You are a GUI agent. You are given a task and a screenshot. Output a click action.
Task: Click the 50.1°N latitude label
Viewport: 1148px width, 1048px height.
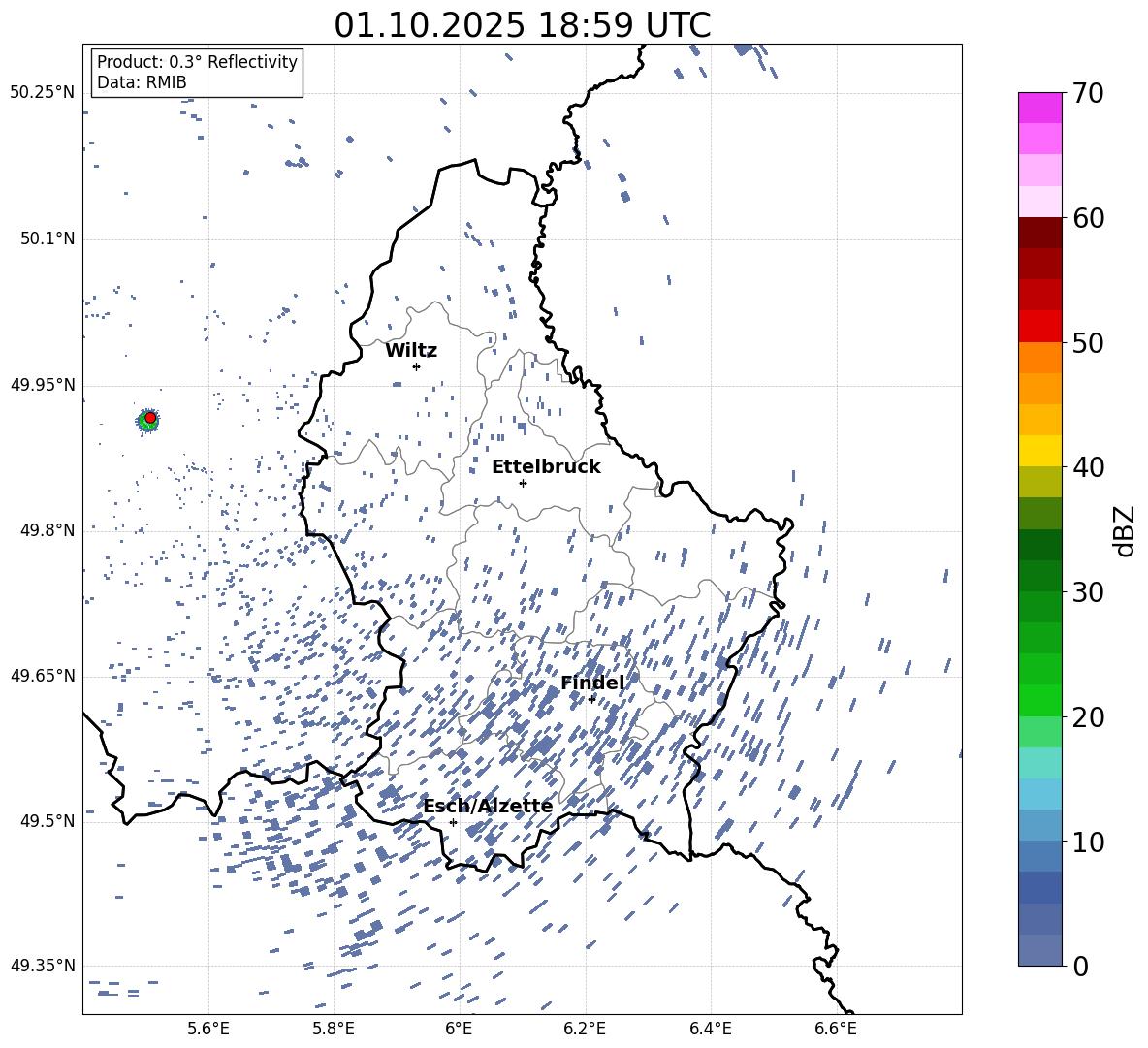coord(48,238)
